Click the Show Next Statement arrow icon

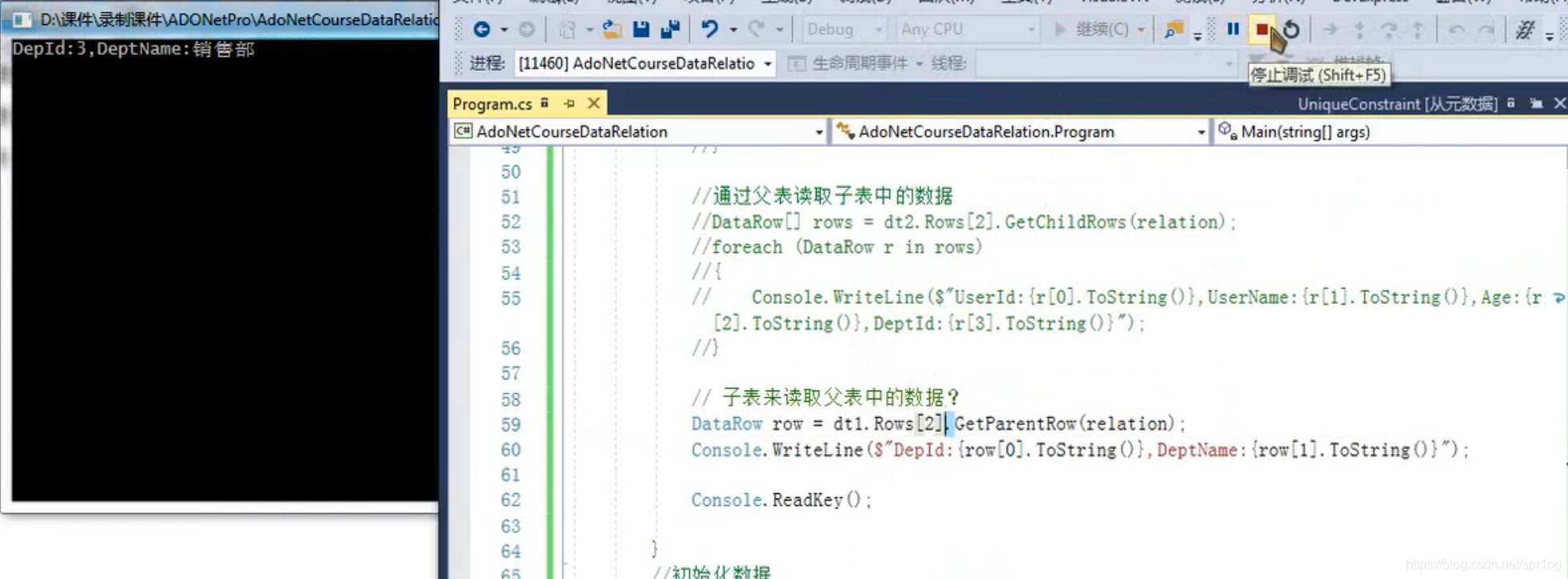[1330, 30]
